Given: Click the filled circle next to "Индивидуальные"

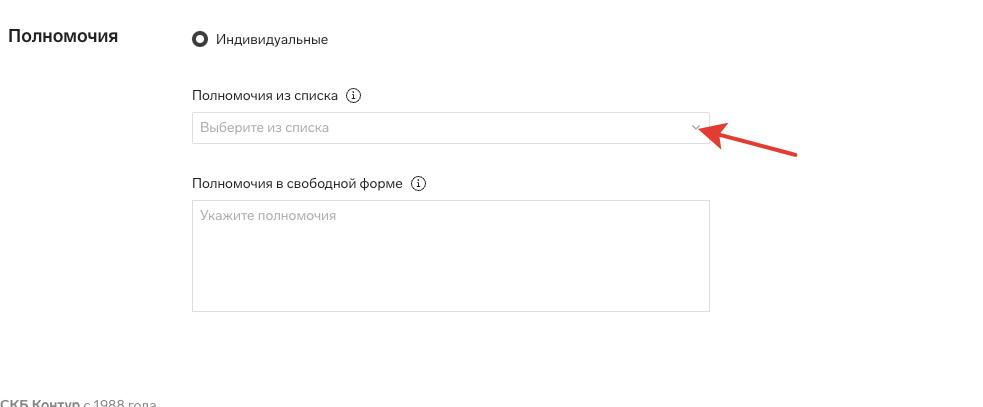Looking at the screenshot, I should coord(200,40).
